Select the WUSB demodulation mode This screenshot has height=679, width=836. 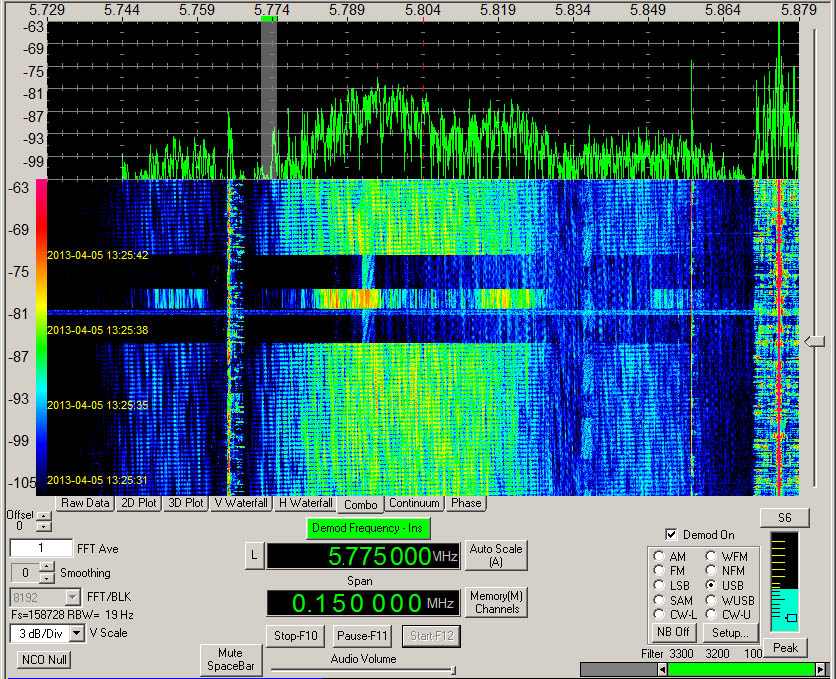(711, 600)
